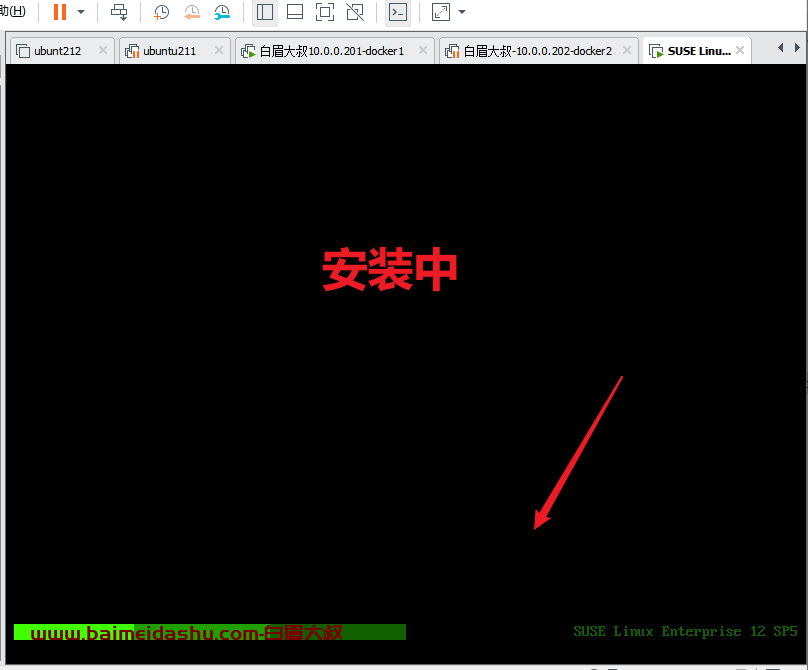Toggle the library sidebar view
The image size is (808, 670).
(x=265, y=12)
